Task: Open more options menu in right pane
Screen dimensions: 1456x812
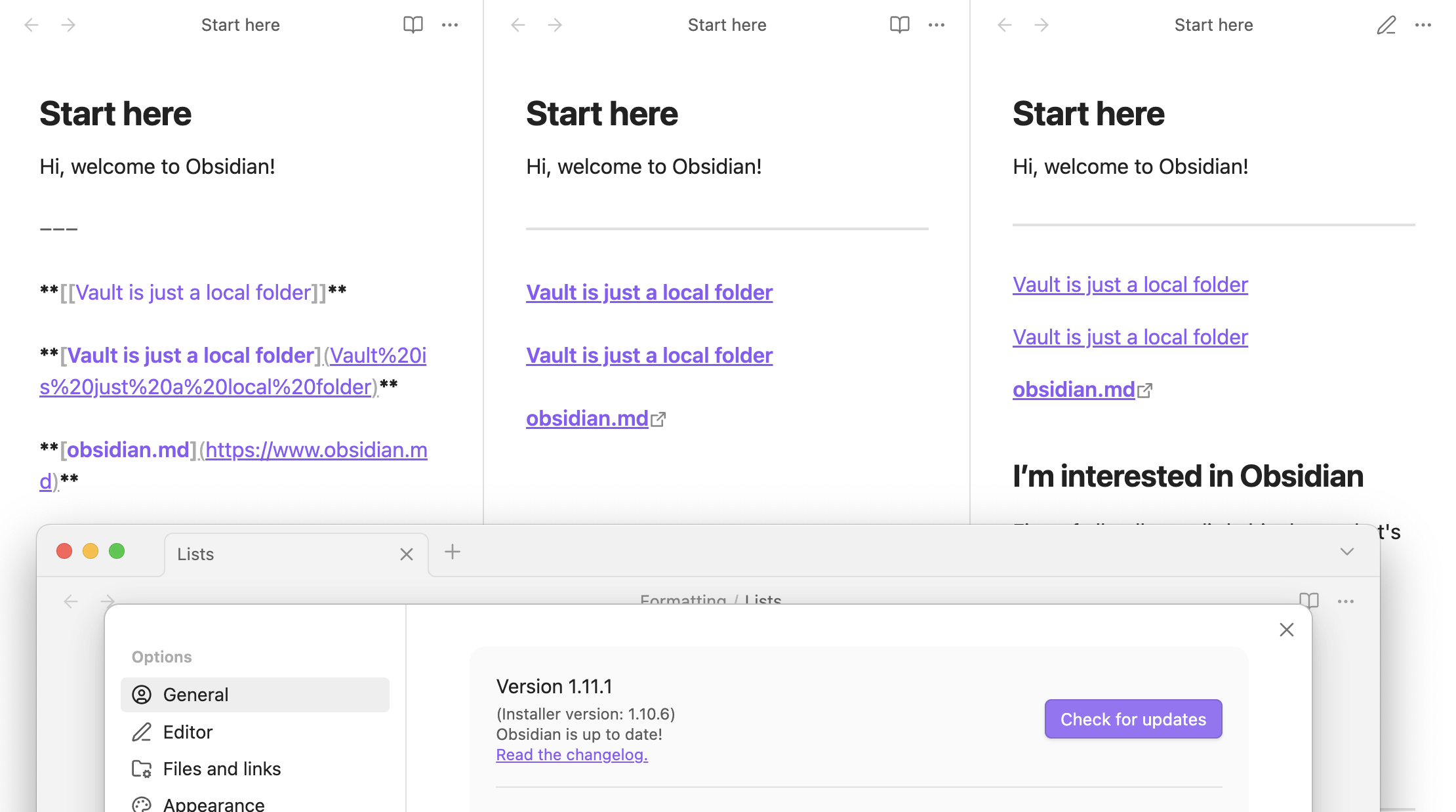Action: click(1423, 25)
